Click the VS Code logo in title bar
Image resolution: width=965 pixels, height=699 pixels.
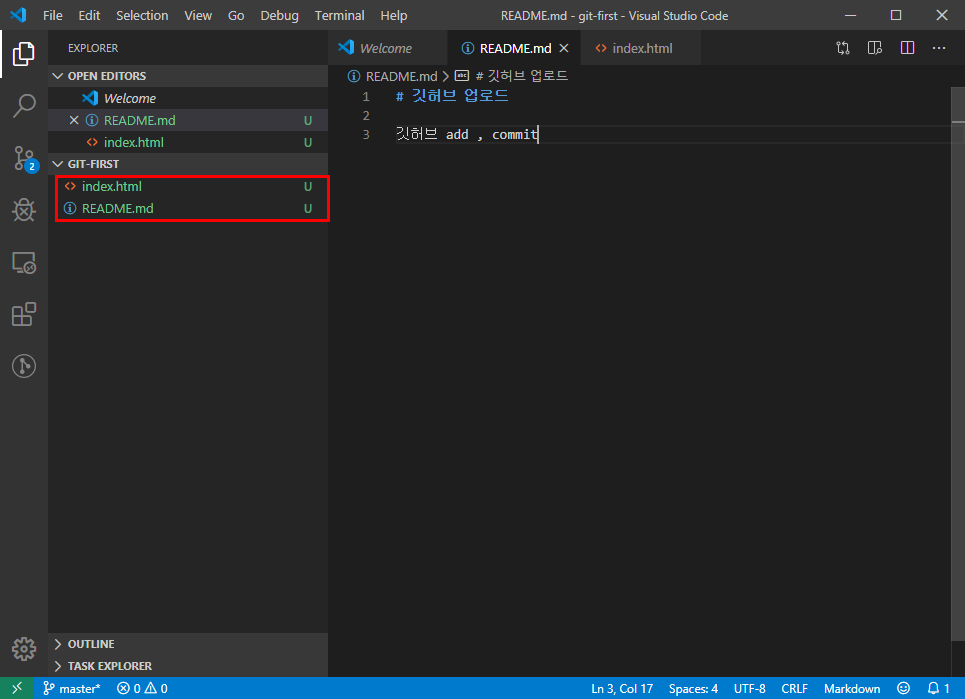point(18,15)
